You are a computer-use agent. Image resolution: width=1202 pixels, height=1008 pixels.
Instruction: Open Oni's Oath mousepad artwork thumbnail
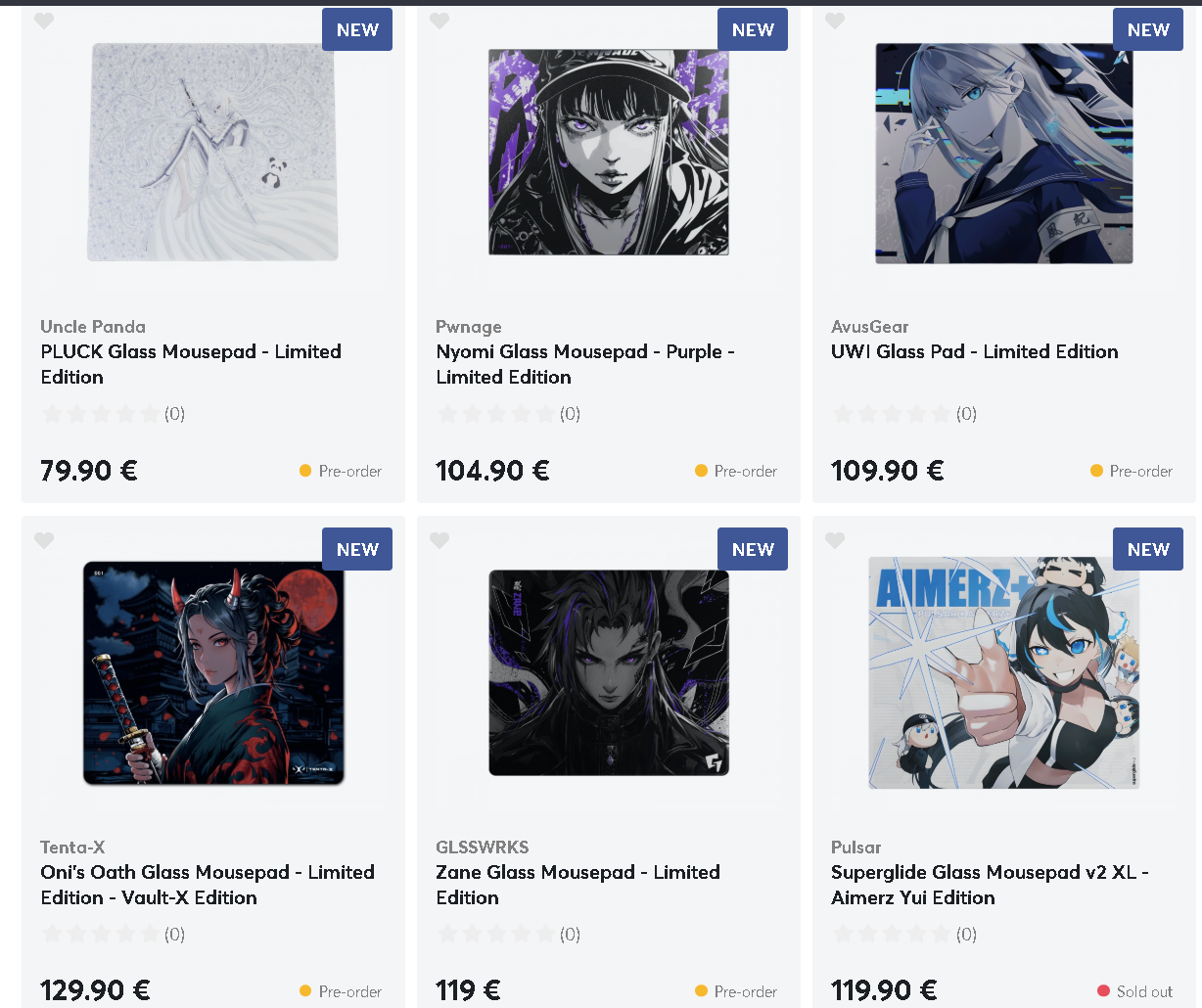pyautogui.click(x=213, y=673)
